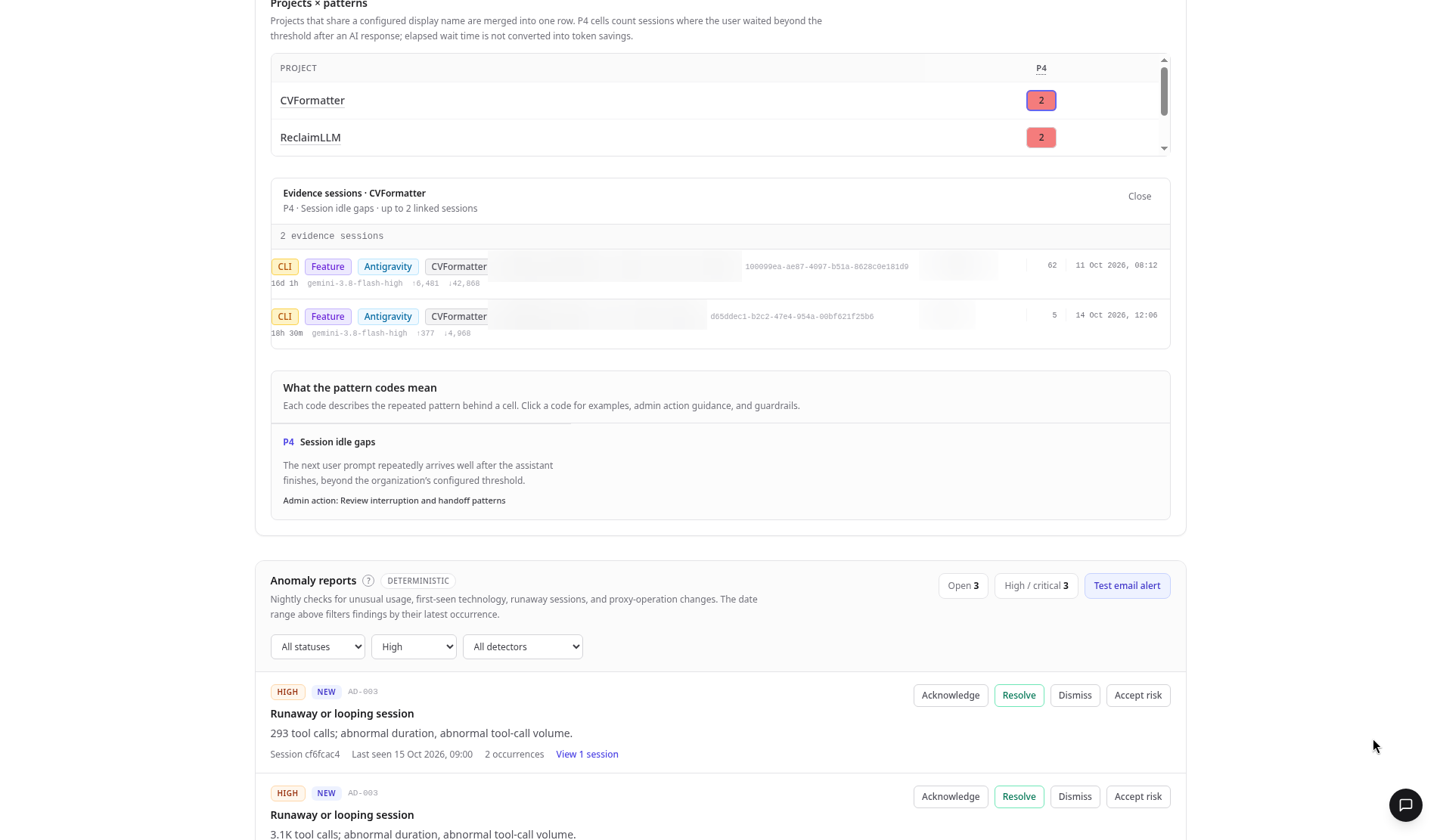The width and height of the screenshot is (1440, 840).
Task: Click the NEW badge on the 3.1K tool calls anomaly
Action: coord(326,793)
